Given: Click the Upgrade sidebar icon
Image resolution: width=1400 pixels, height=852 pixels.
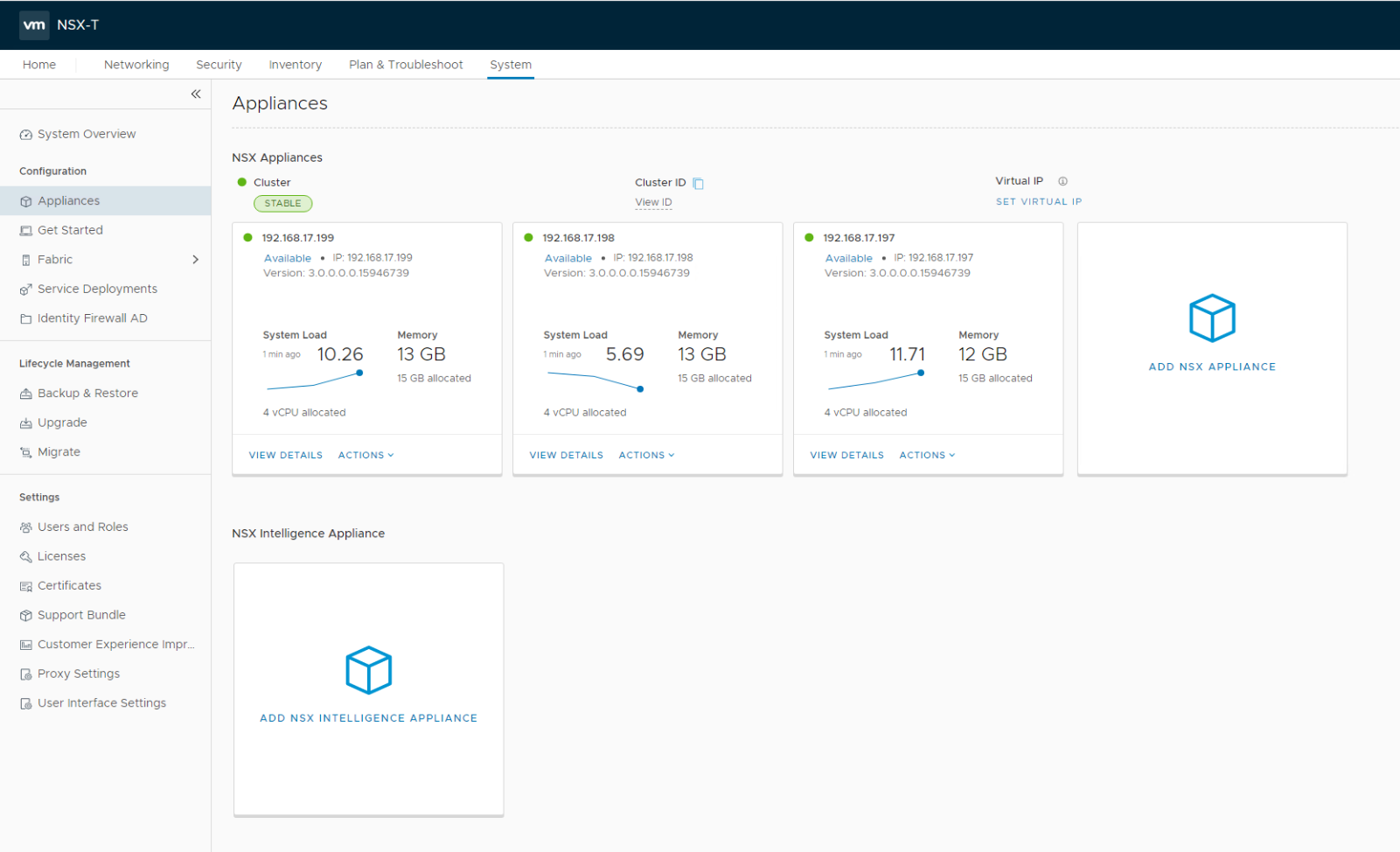Looking at the screenshot, I should pyautogui.click(x=25, y=423).
